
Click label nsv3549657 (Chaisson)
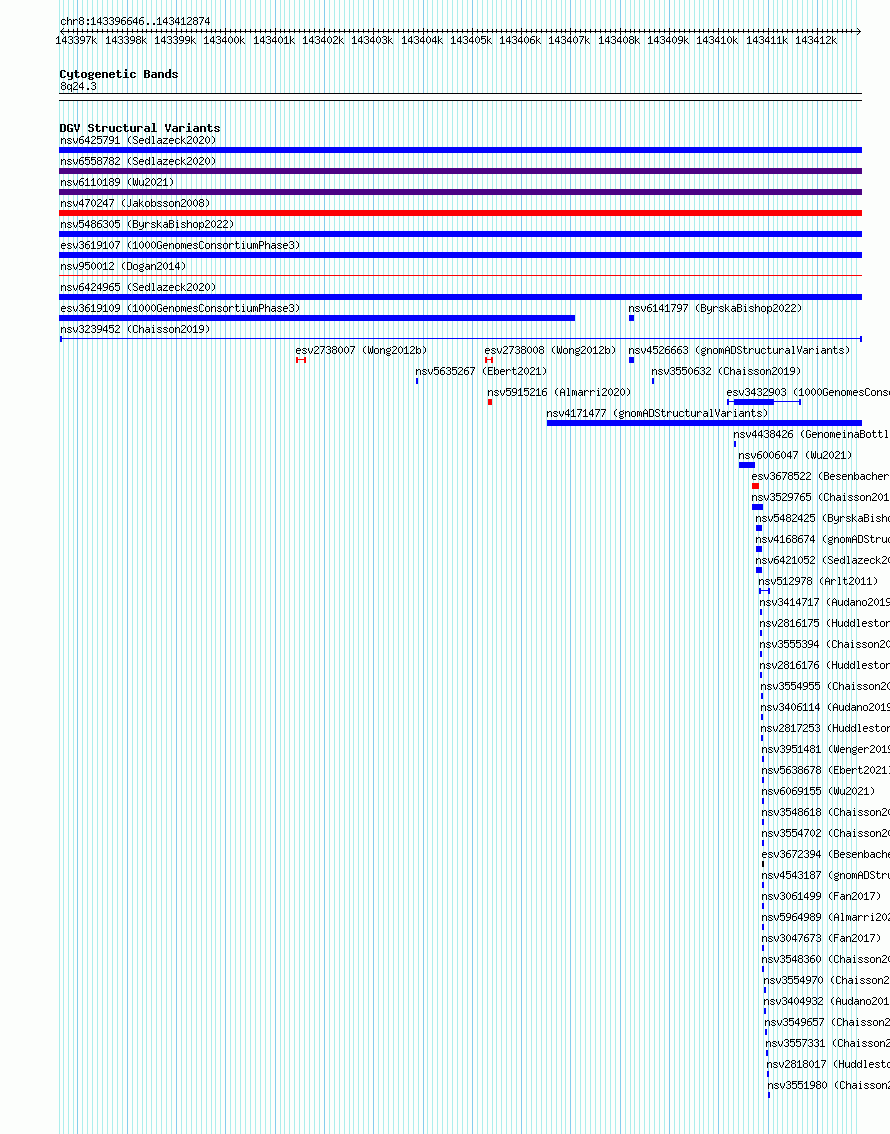827,1021
